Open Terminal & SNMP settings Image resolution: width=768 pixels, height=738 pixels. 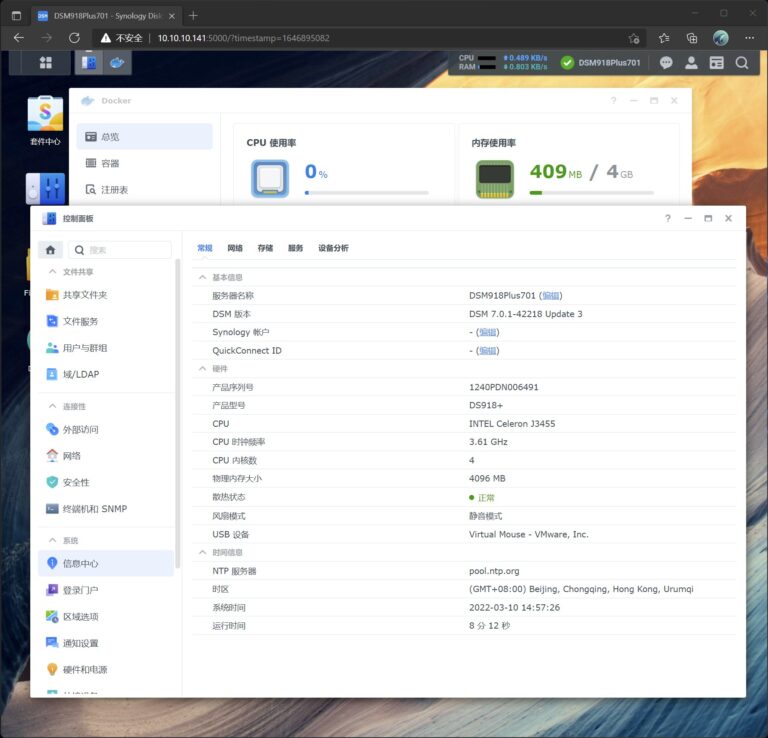pos(106,509)
